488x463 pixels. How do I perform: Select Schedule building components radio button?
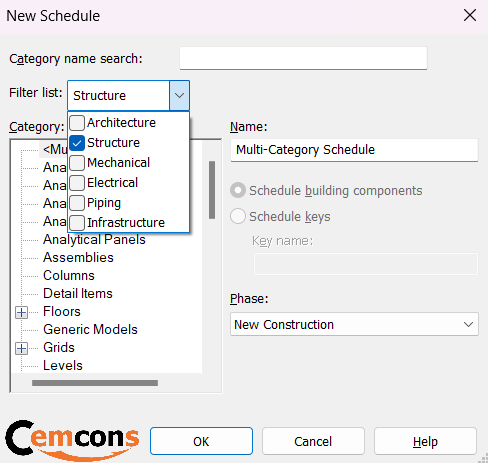click(238, 190)
